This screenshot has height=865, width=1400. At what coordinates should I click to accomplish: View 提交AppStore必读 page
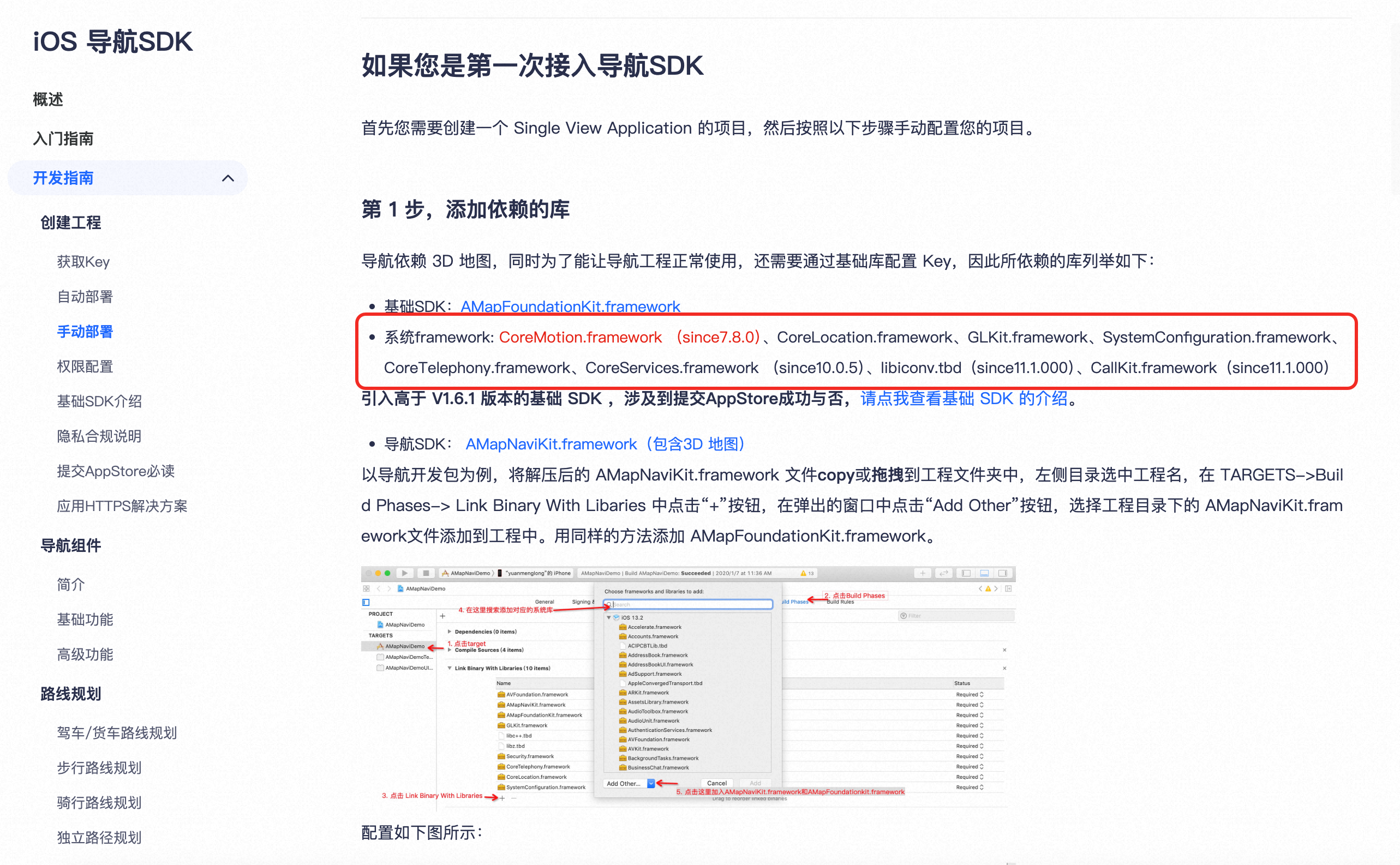116,471
